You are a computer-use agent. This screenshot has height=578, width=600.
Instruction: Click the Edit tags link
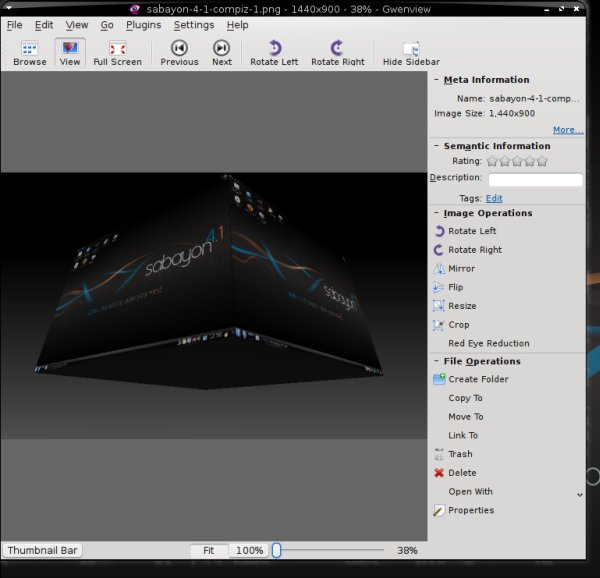(494, 198)
